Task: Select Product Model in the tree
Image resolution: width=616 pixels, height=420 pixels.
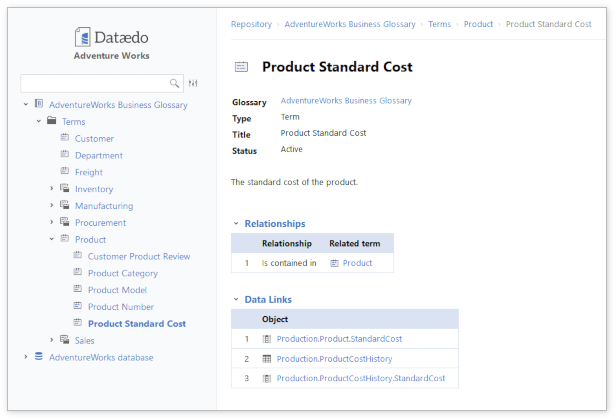Action: [117, 290]
